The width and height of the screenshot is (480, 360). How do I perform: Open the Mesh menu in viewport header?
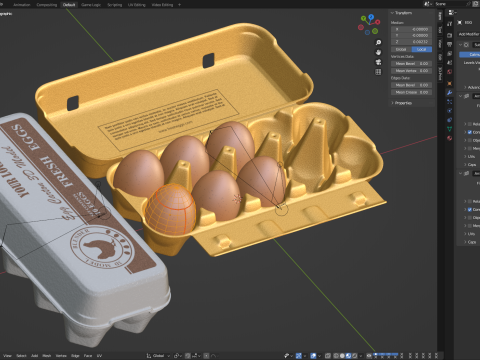point(47,356)
